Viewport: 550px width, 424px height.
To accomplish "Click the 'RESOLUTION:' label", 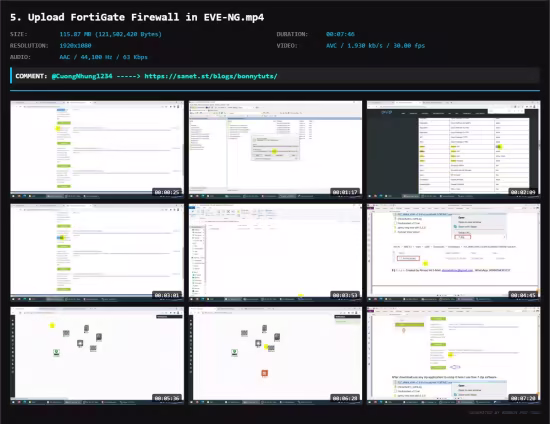I will 29,46.
